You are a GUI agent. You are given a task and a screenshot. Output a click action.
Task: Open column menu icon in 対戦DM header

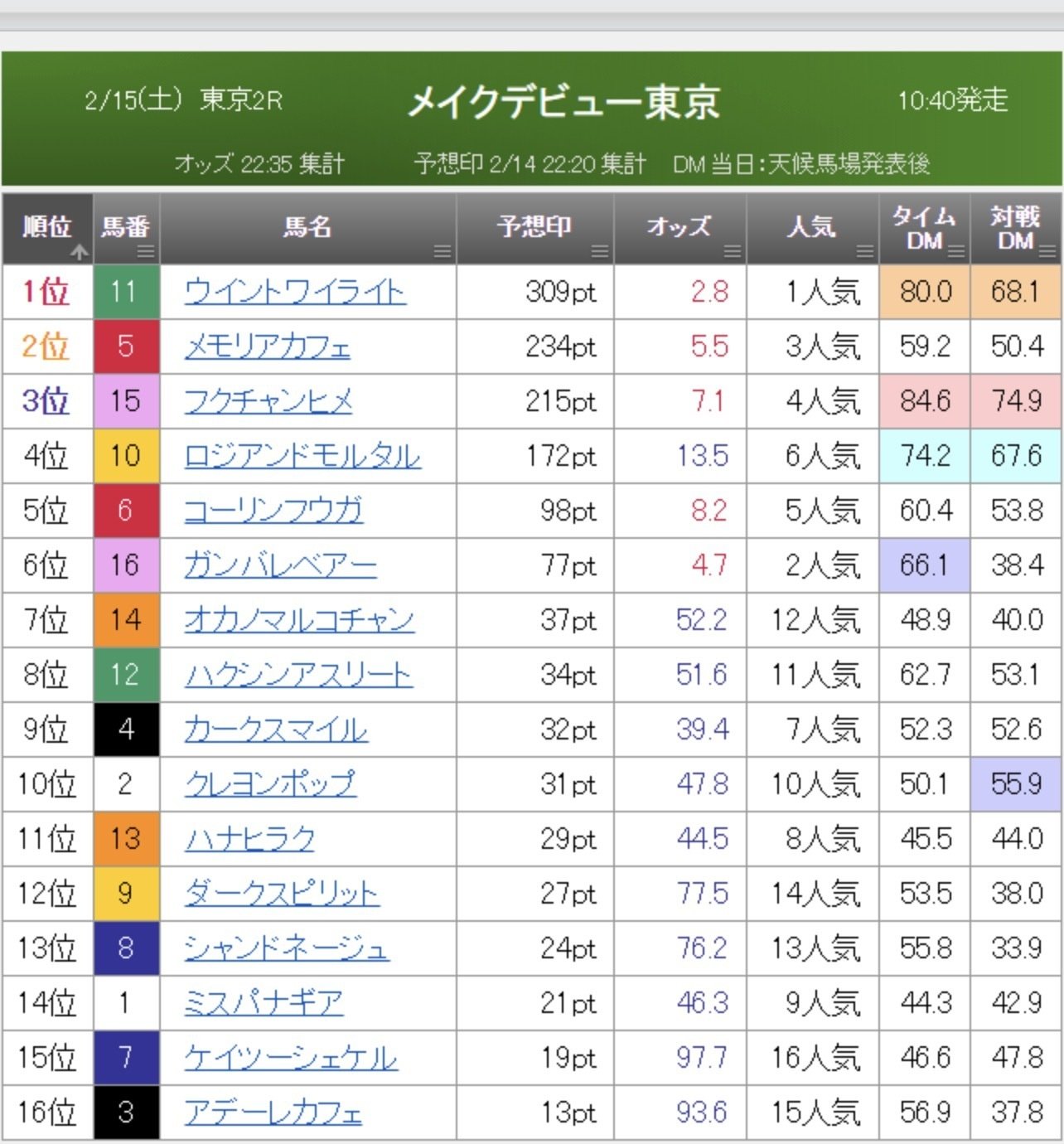point(1047,252)
